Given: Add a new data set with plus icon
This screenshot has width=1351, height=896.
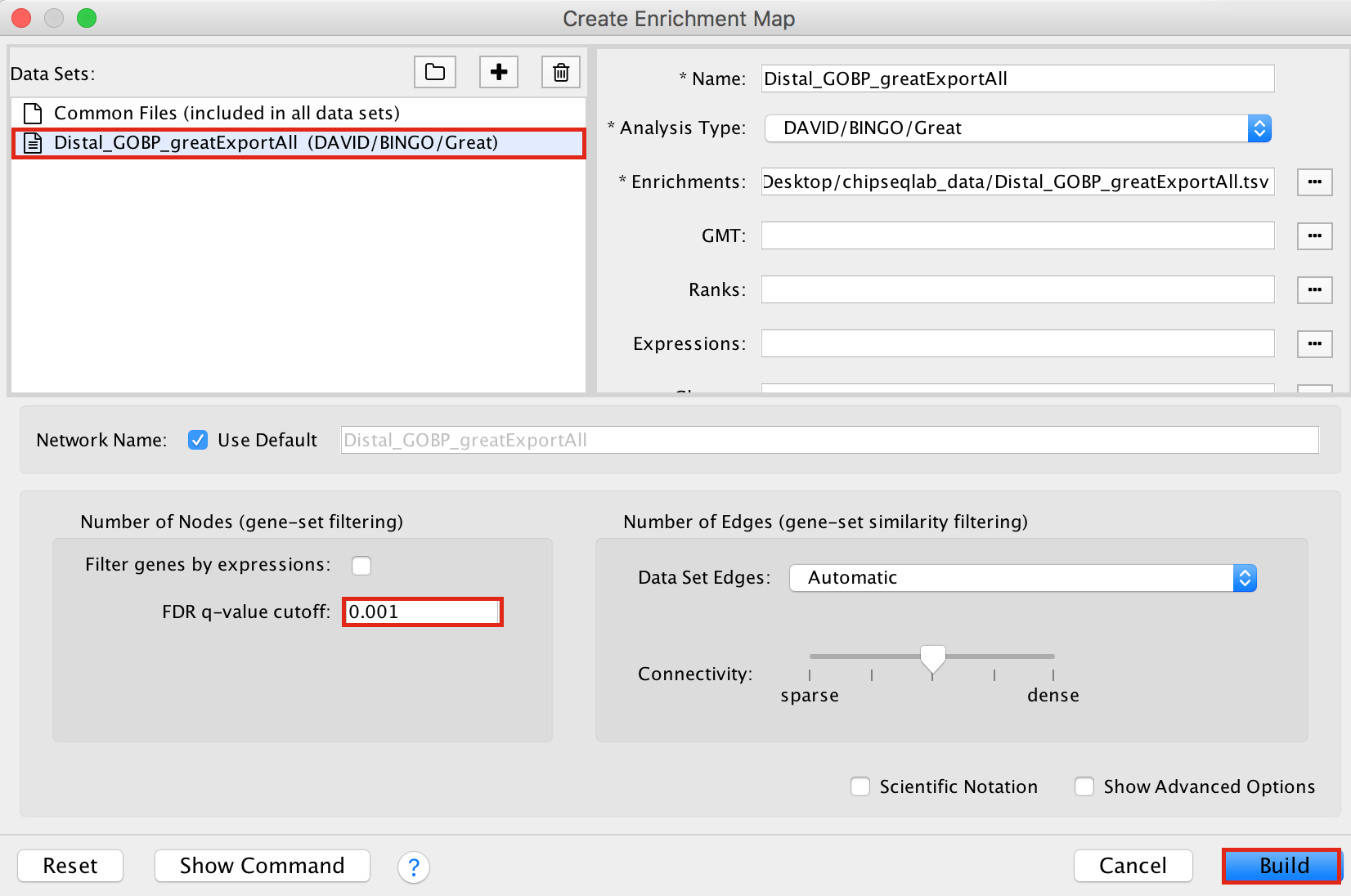Looking at the screenshot, I should 498,72.
